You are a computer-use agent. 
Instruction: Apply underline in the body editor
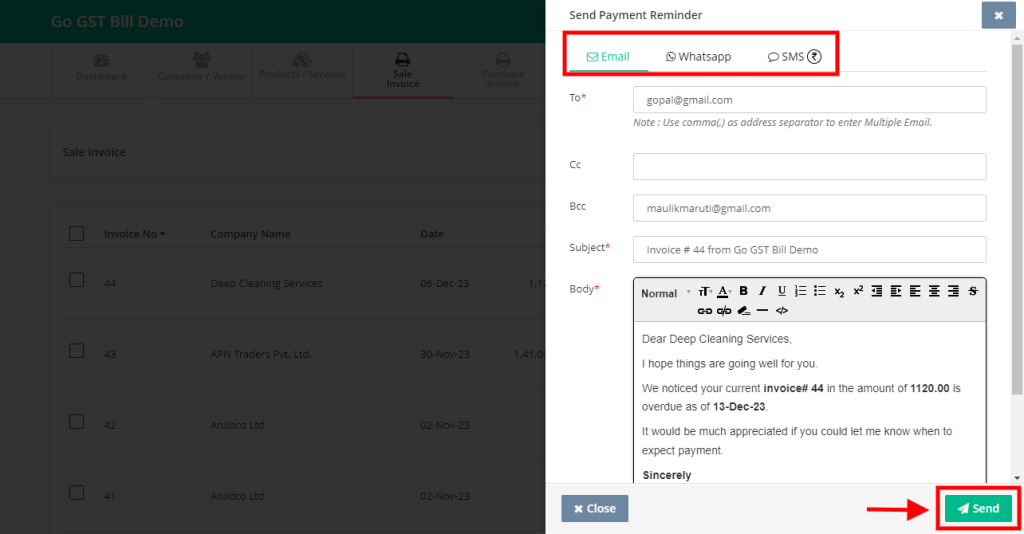781,291
